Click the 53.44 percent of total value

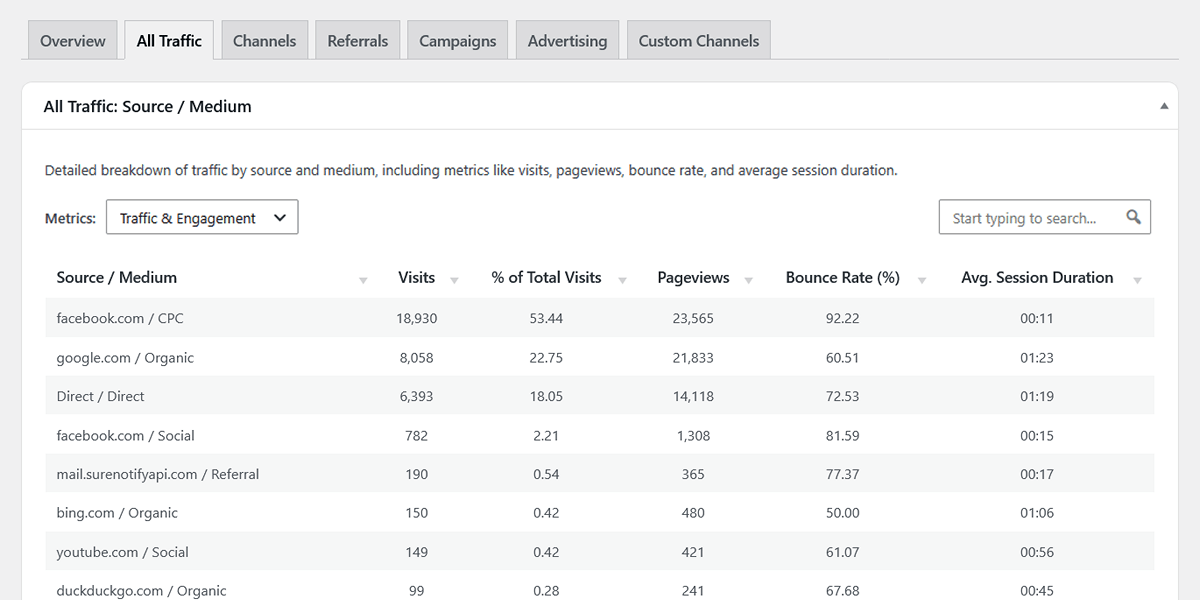click(x=546, y=318)
